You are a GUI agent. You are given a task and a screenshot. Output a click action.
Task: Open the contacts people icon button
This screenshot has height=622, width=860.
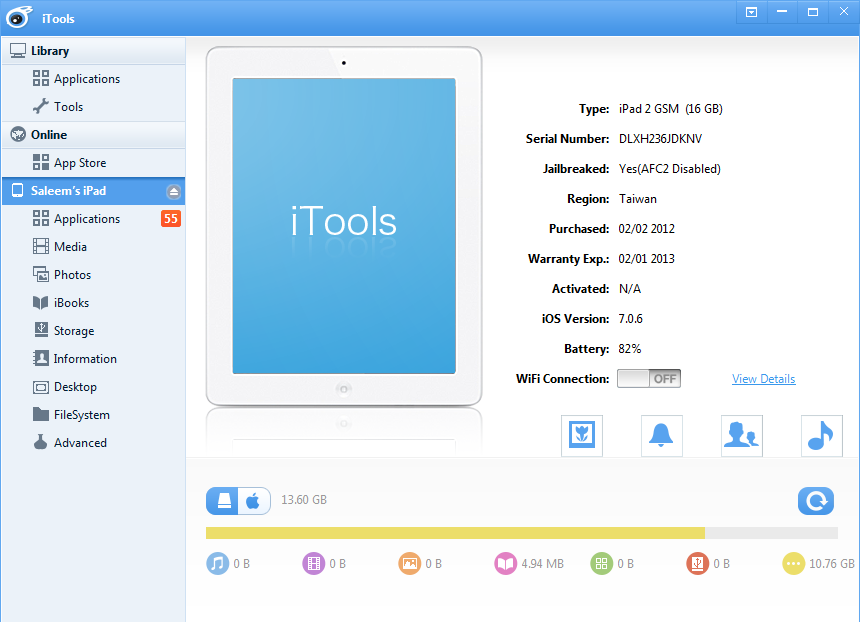(742, 436)
